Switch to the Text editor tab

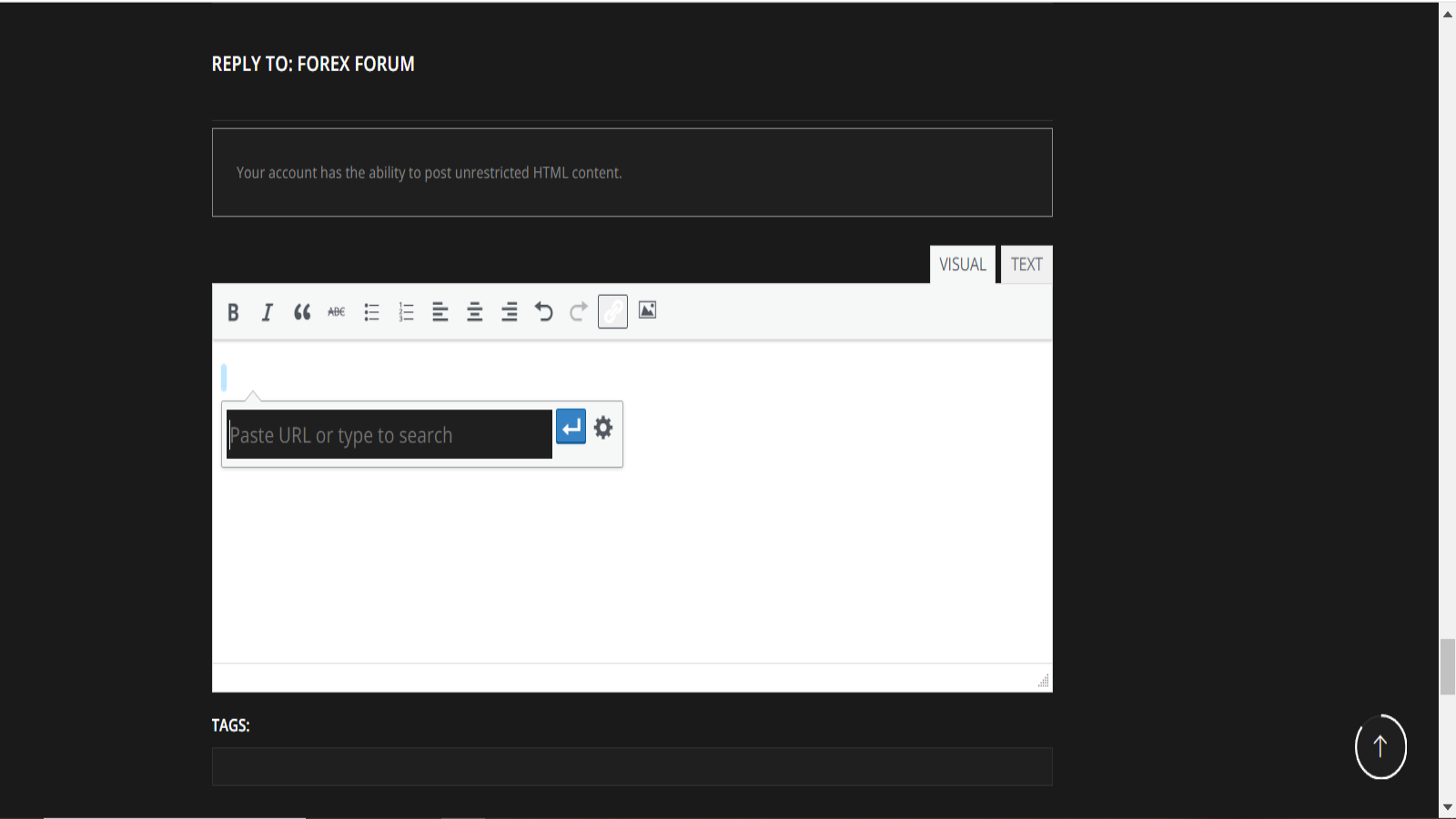pos(1026,265)
